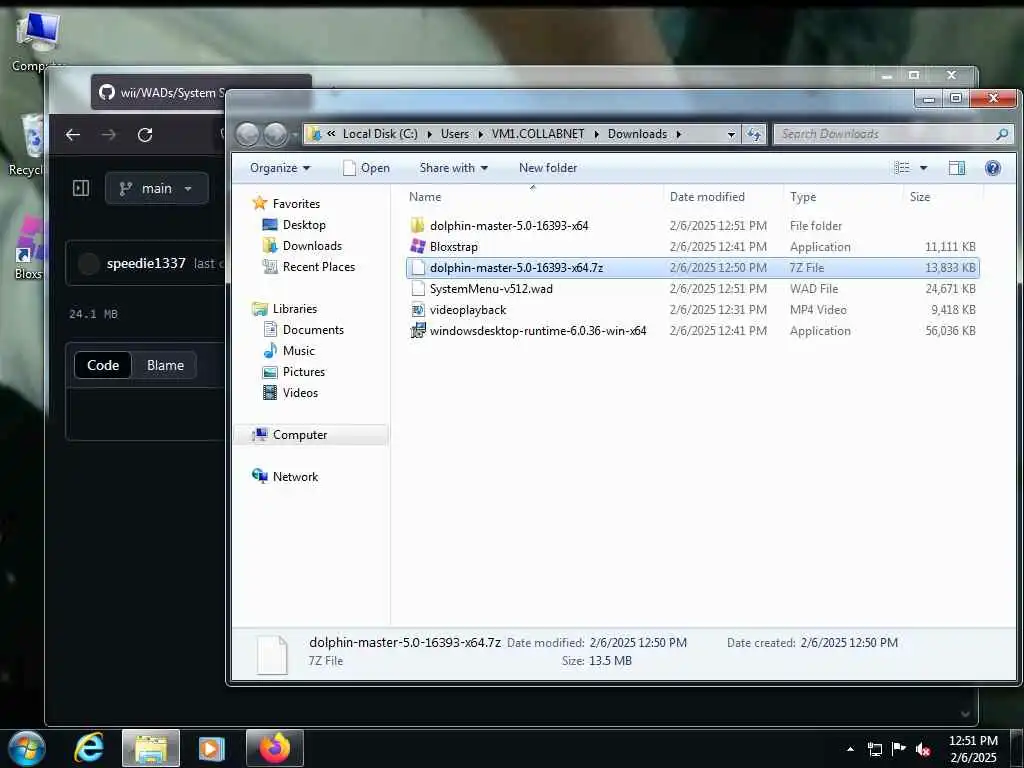This screenshot has height=768, width=1024.
Task: Toggle the GitHub file tree side panel
Action: (81, 189)
